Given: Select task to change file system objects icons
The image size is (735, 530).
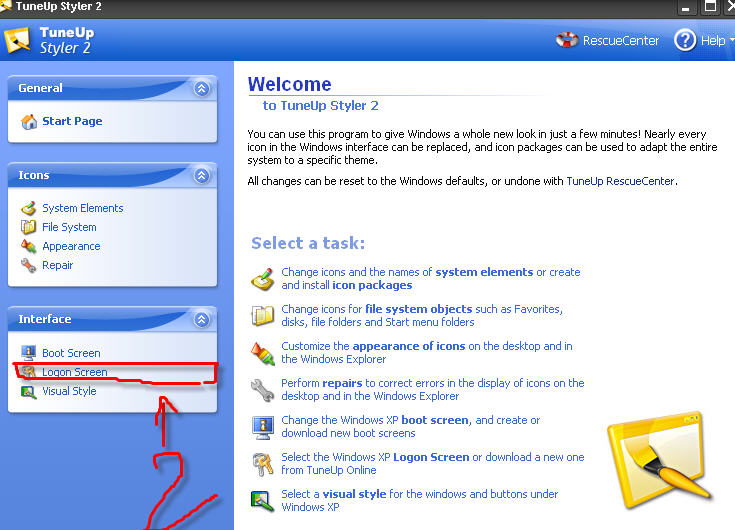Looking at the screenshot, I should 422,315.
